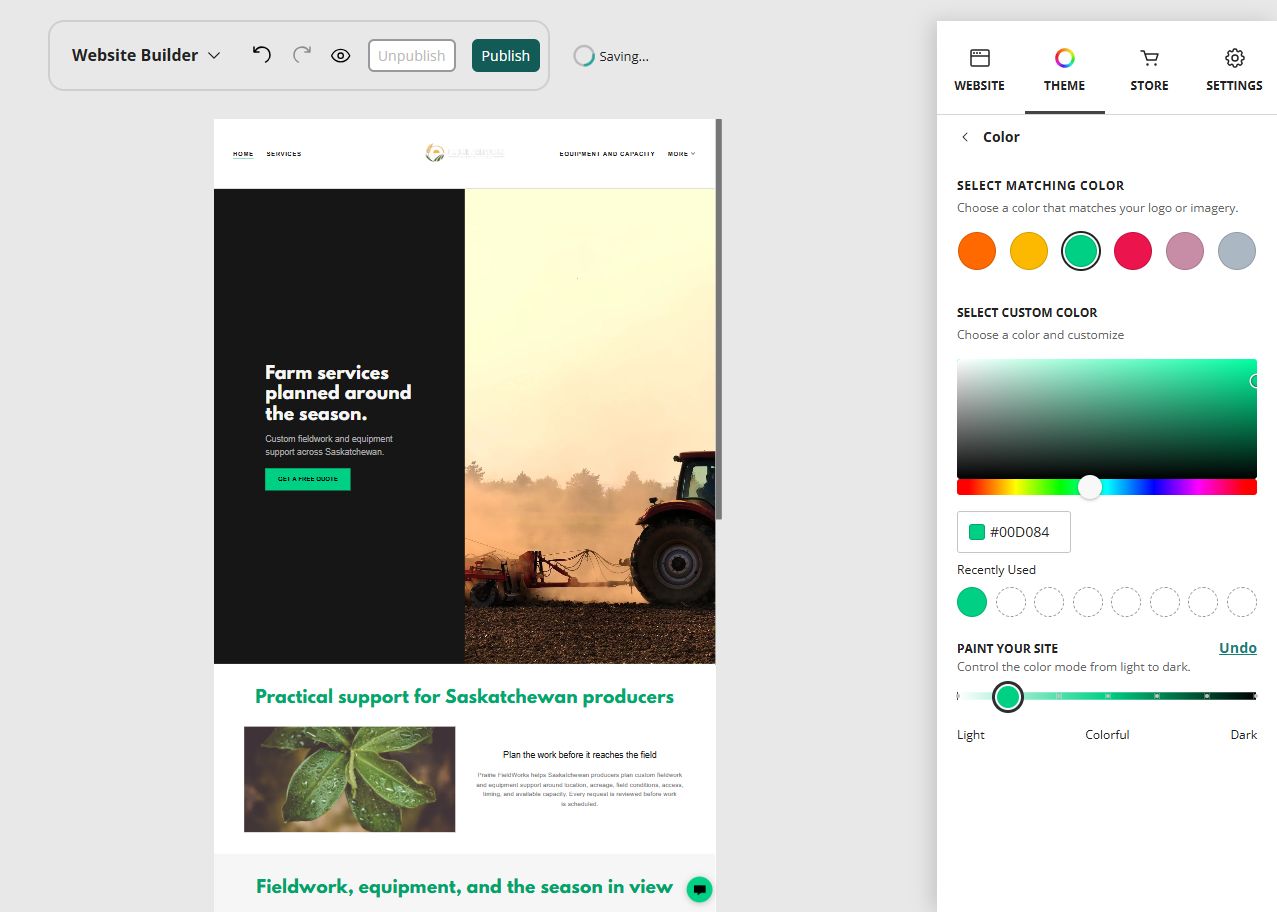Viewport: 1277px width, 912px height.
Task: Click inside the custom color gradient picker
Action: point(1107,418)
